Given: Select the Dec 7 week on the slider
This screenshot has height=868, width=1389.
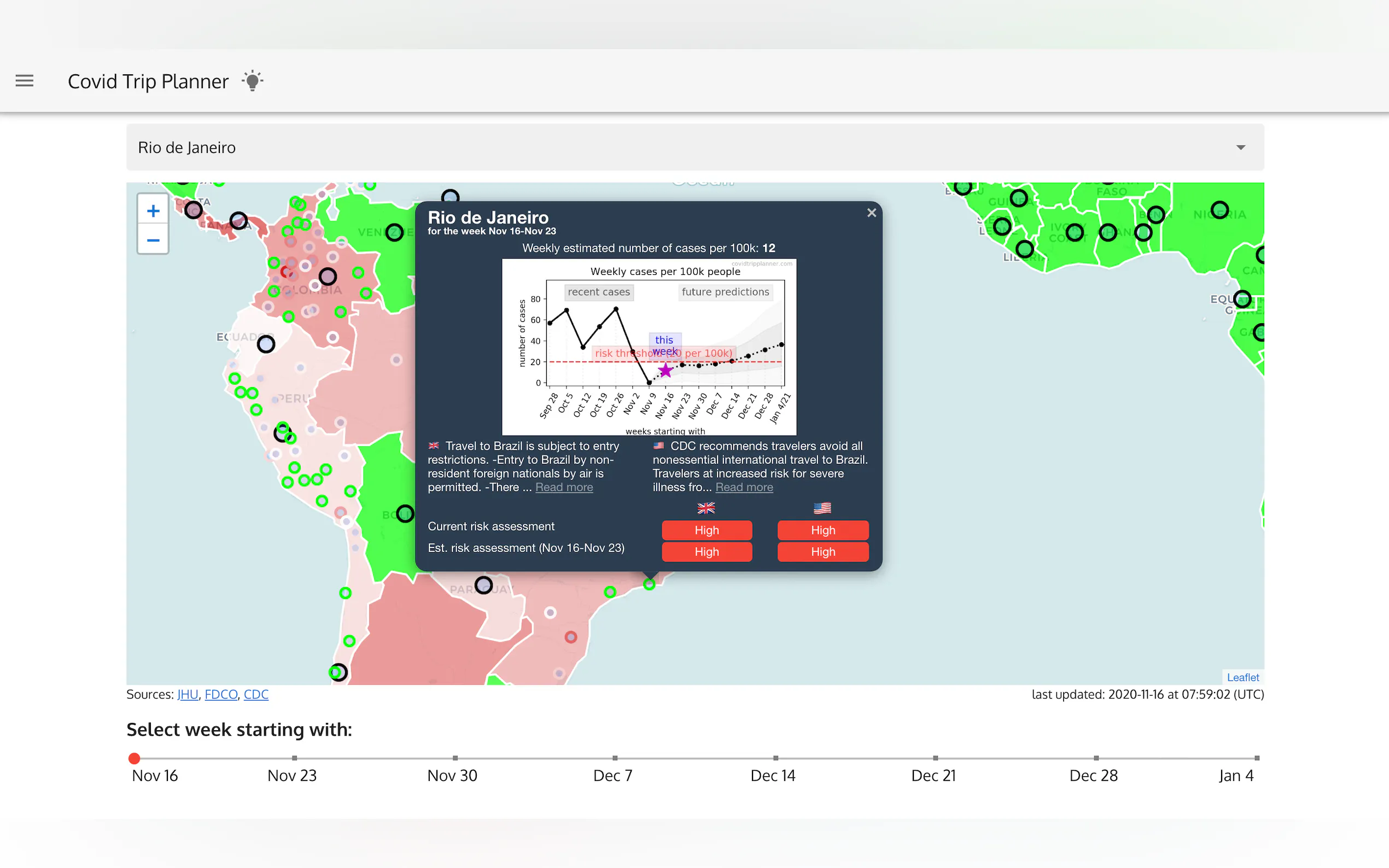Looking at the screenshot, I should click(x=615, y=758).
